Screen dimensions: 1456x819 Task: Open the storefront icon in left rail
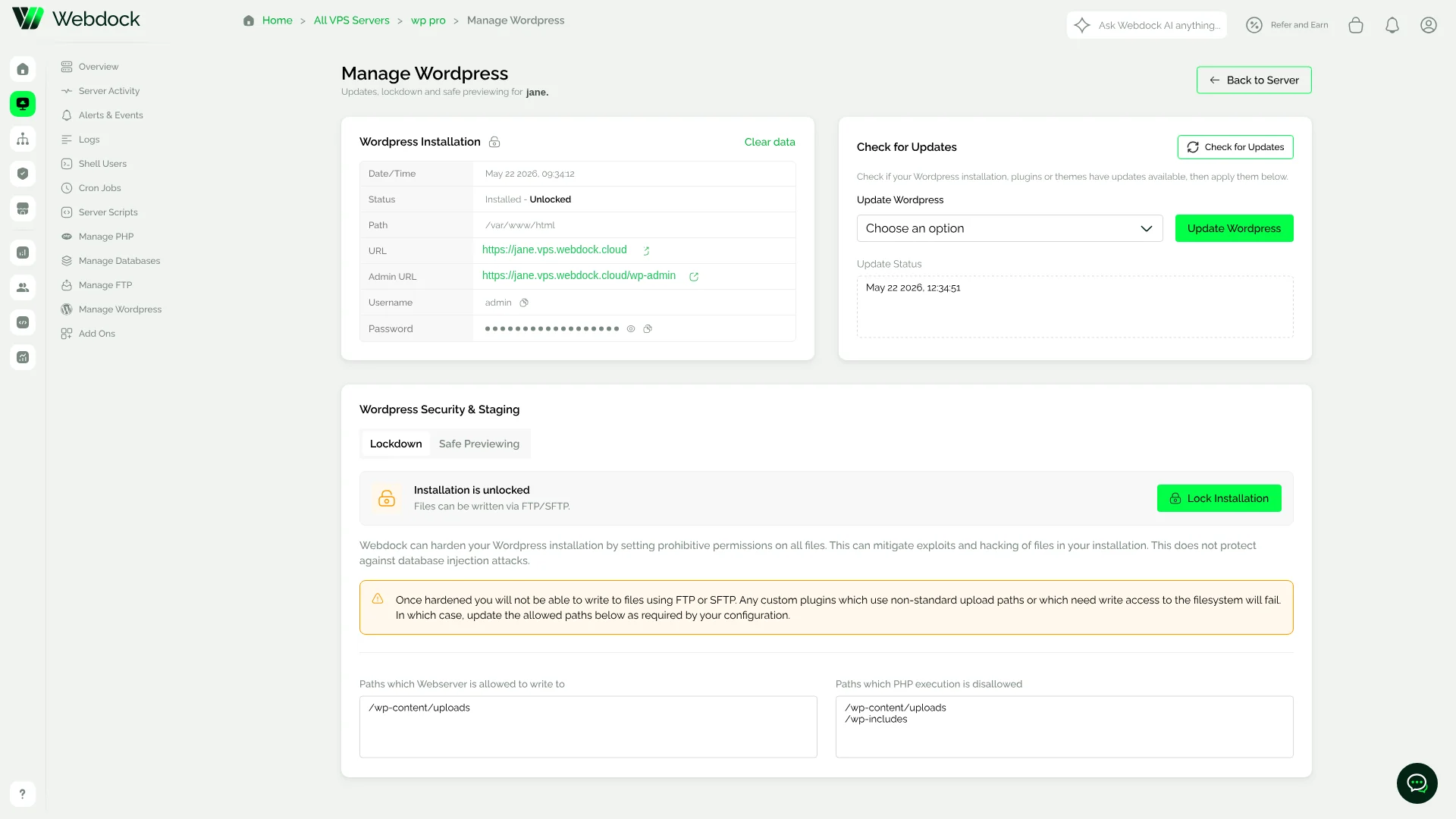pyautogui.click(x=23, y=209)
